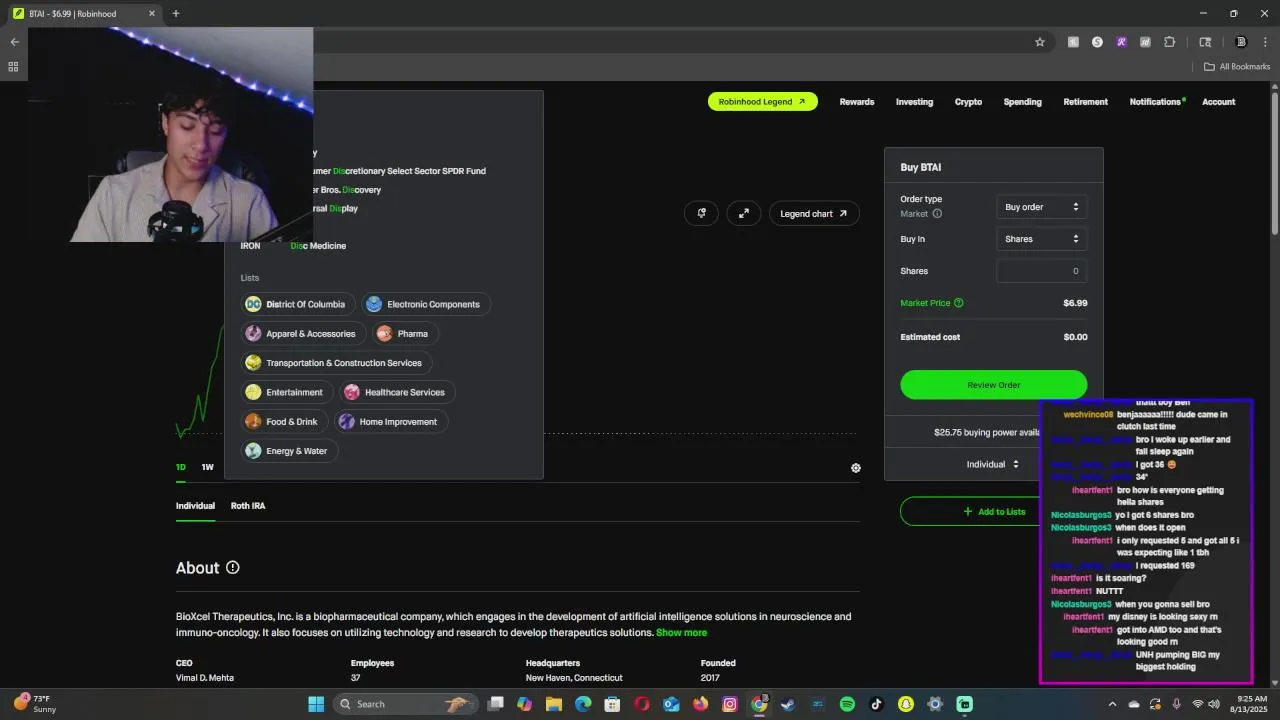1280x720 pixels.
Task: Select the 1W chart range
Action: 207,467
